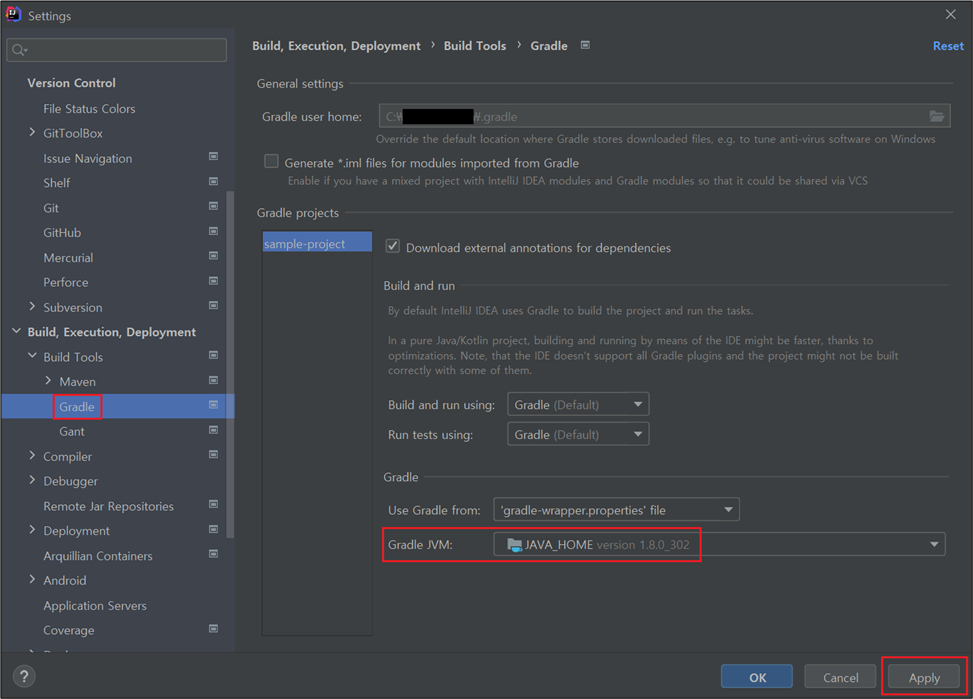This screenshot has height=699, width=973.
Task: Click Reset link
Action: point(948,46)
